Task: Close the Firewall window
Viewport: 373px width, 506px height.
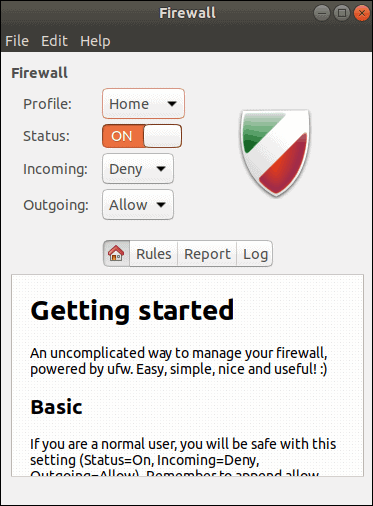Action: pyautogui.click(x=362, y=13)
